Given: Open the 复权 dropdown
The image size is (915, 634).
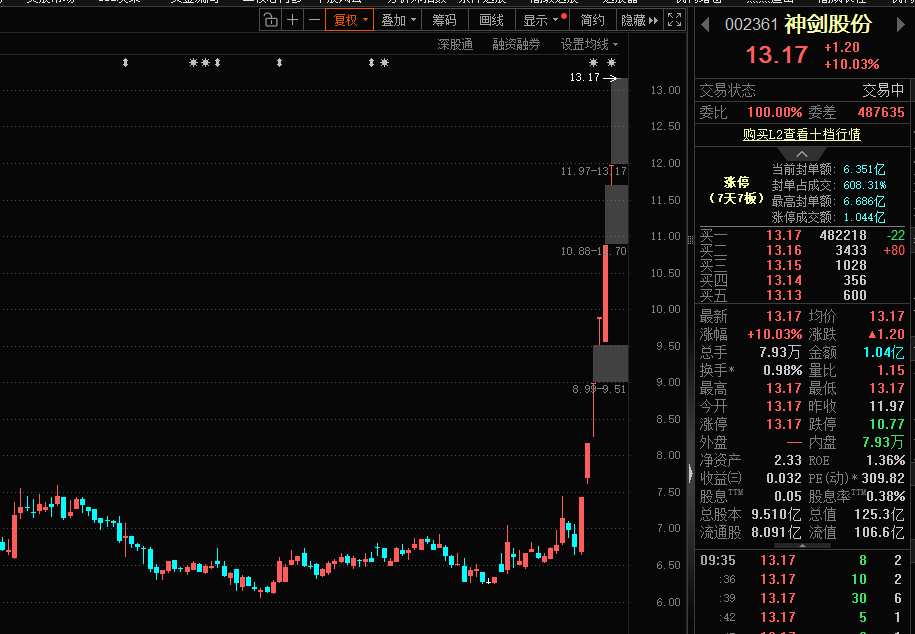Looking at the screenshot, I should pos(351,20).
